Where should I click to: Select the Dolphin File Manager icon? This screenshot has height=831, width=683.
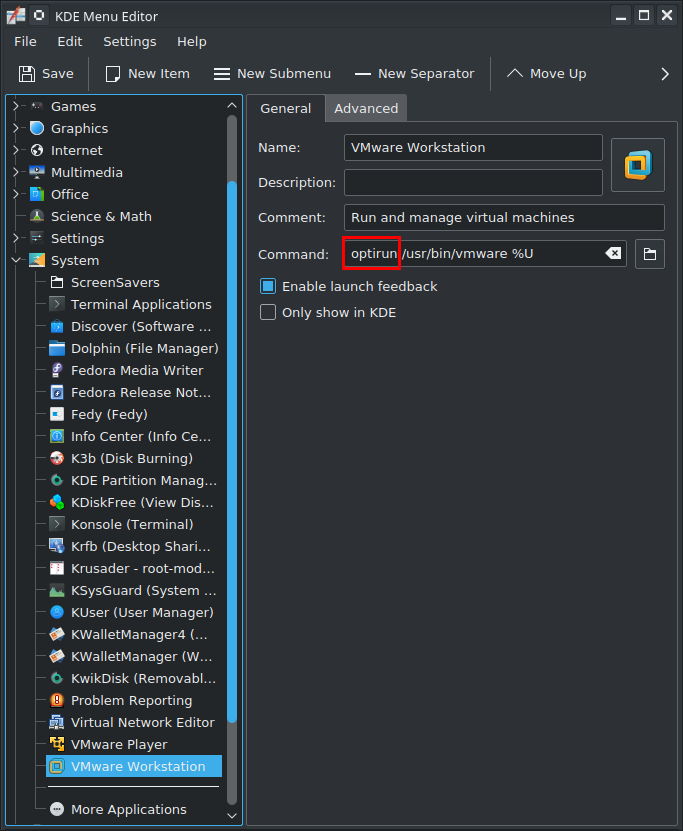point(57,348)
